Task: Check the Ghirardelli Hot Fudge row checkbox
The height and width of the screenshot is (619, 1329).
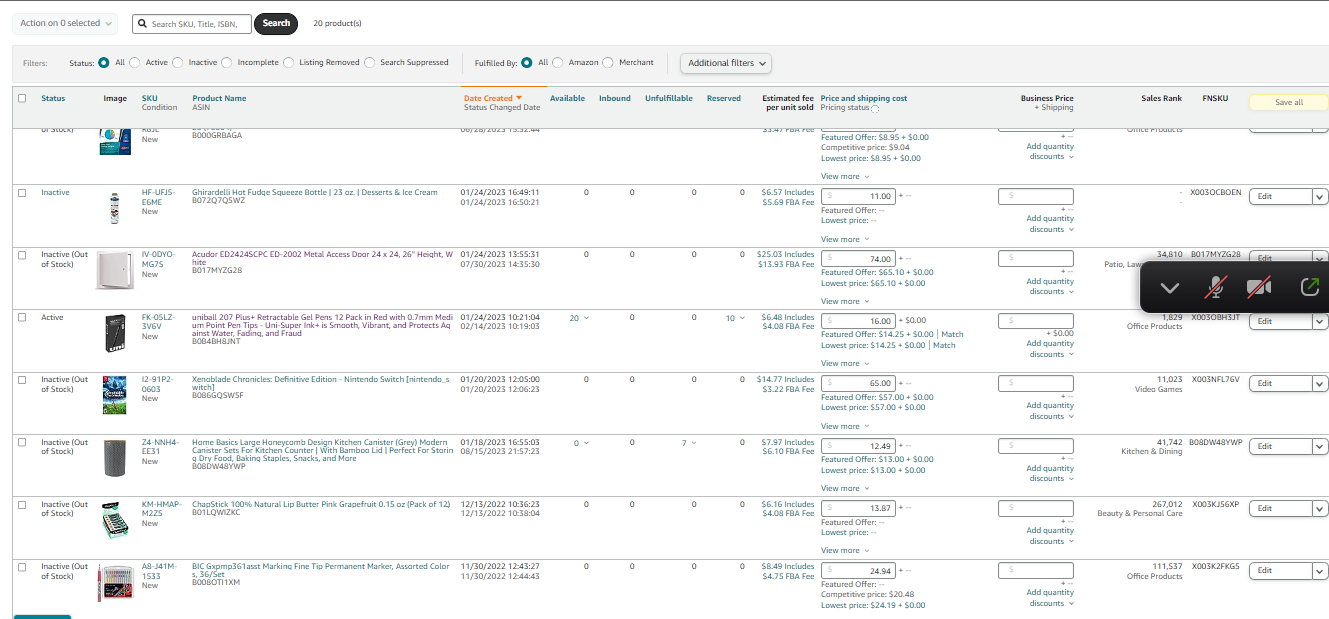Action: click(x=22, y=193)
